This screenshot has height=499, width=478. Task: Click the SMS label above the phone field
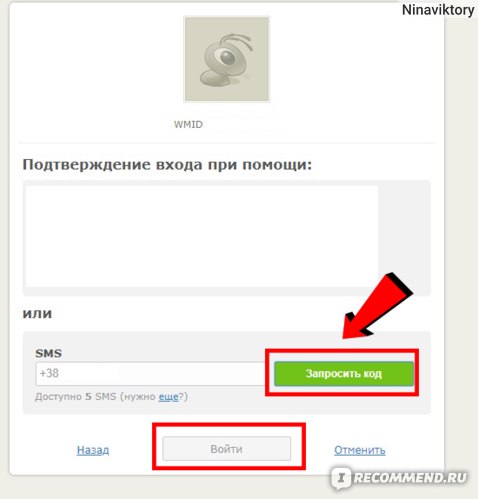pyautogui.click(x=49, y=353)
